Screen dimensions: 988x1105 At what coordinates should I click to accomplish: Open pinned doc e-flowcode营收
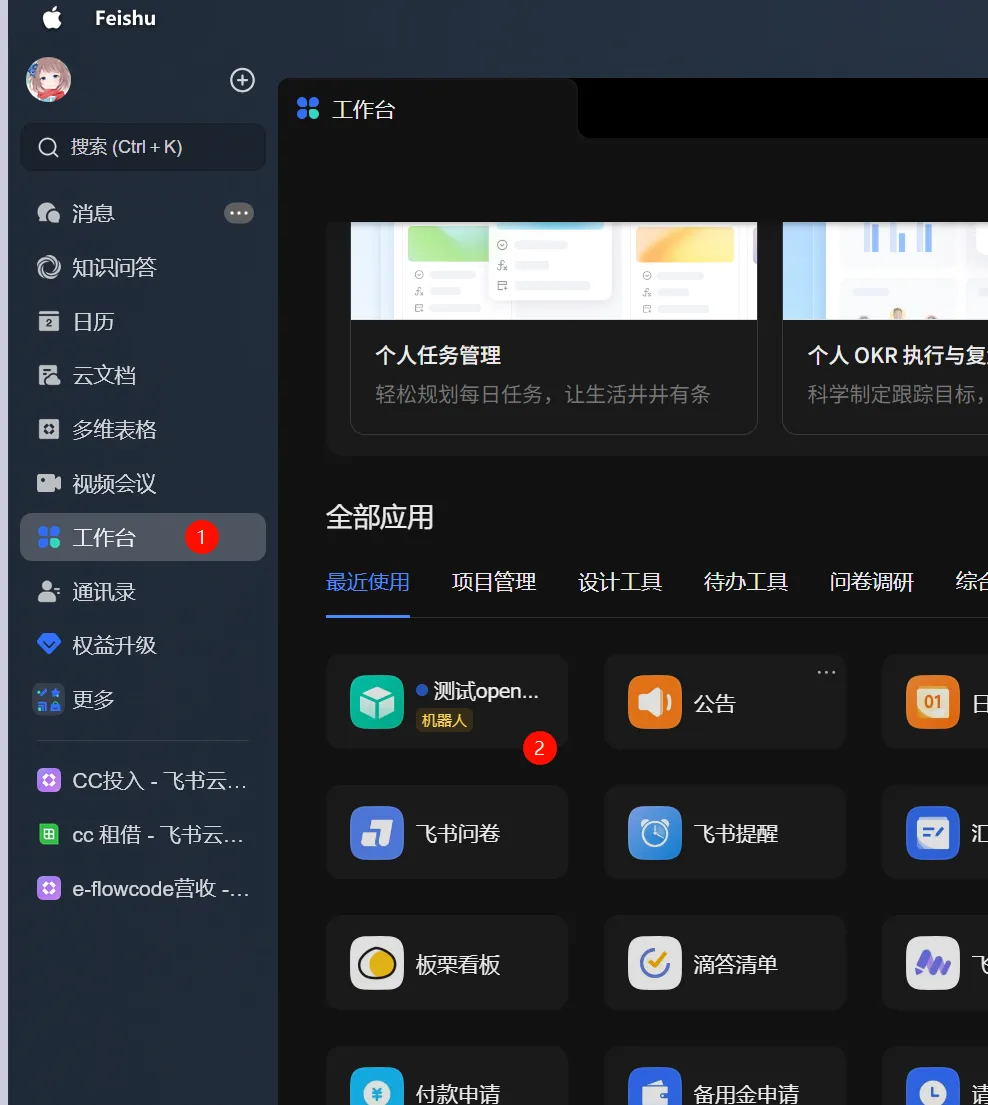click(143, 888)
